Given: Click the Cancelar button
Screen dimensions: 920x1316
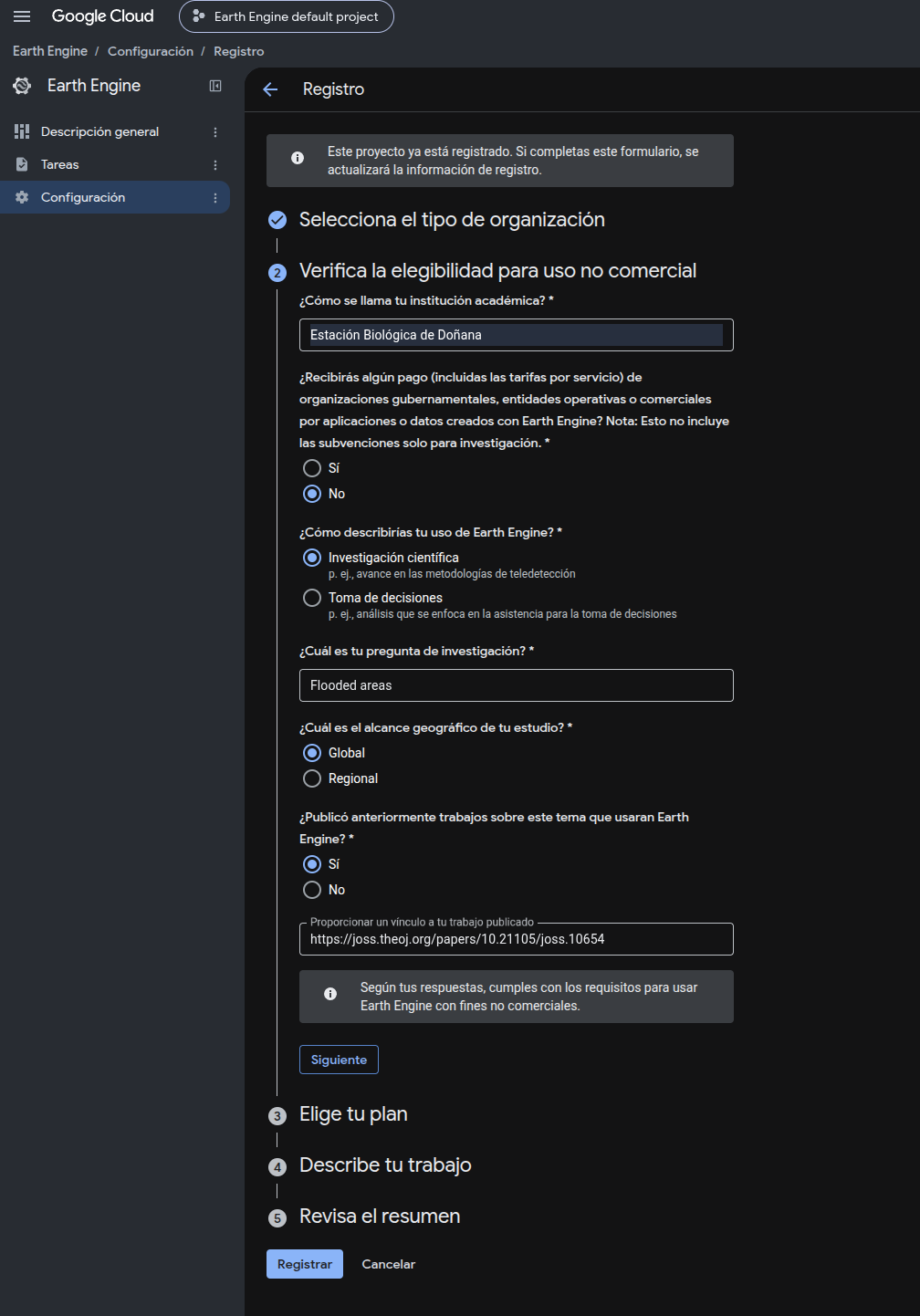Looking at the screenshot, I should [389, 1264].
